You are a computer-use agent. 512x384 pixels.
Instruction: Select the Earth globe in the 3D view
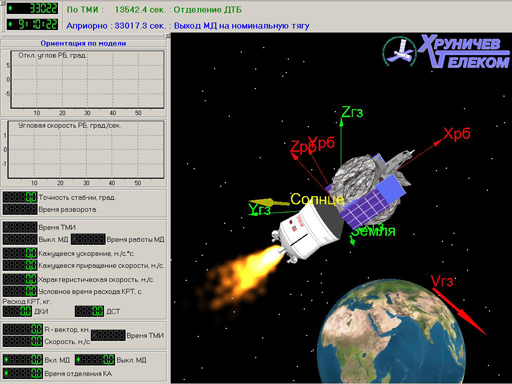[392, 332]
